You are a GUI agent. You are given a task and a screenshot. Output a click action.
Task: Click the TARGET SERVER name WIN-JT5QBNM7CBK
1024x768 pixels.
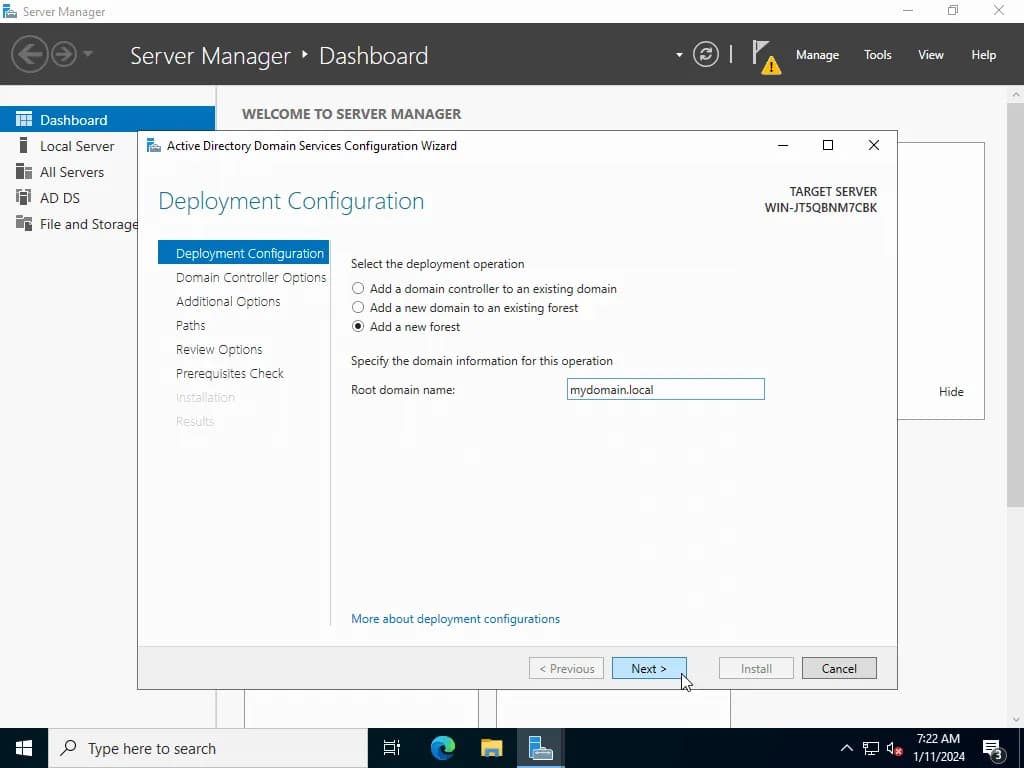(x=821, y=208)
